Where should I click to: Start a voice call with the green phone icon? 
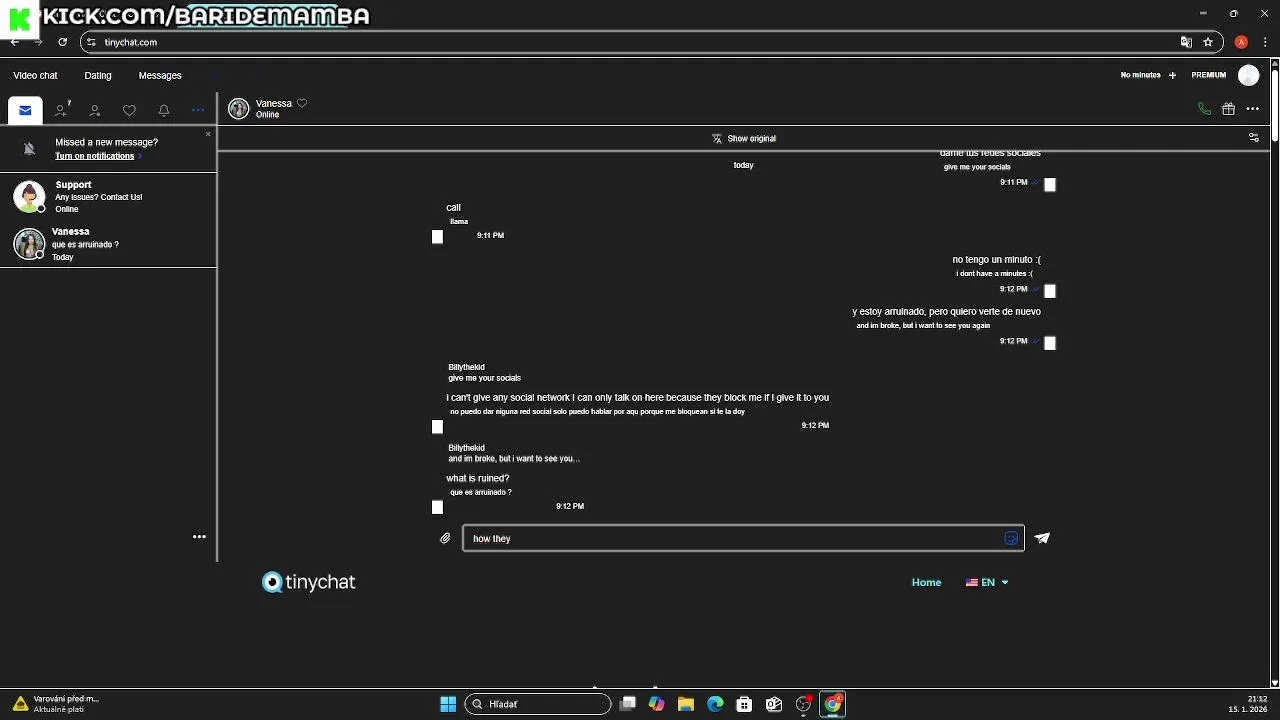tap(1204, 109)
